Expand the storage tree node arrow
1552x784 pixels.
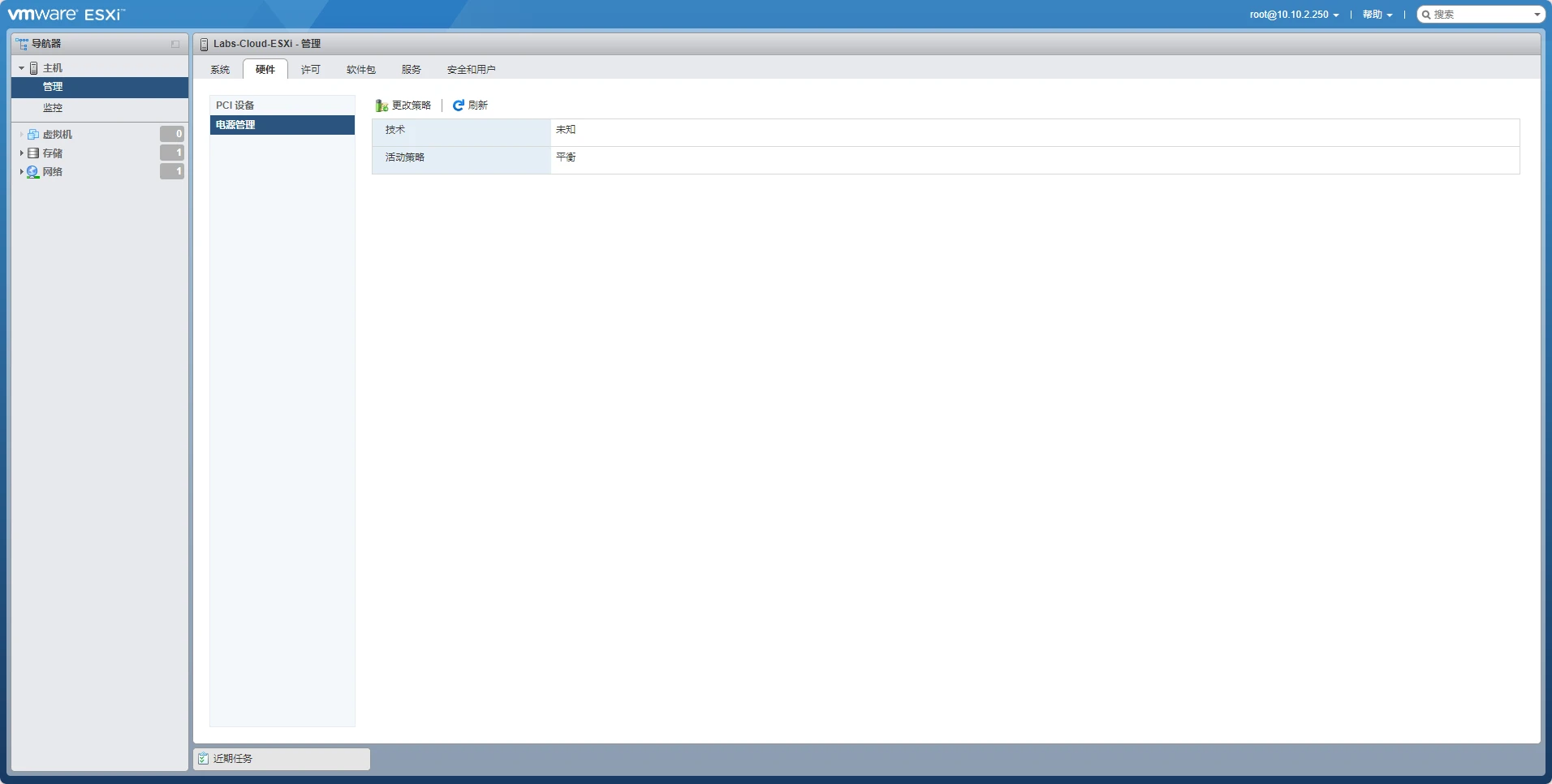coord(21,153)
